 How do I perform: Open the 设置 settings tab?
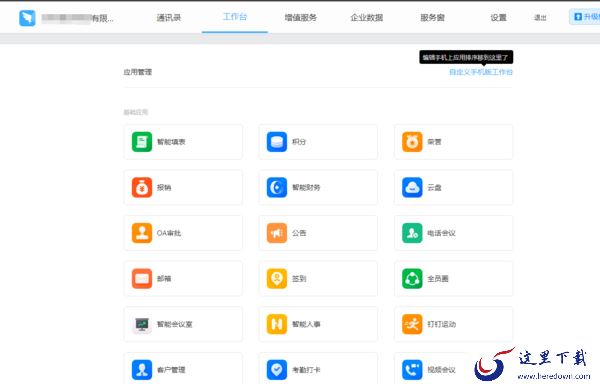[498, 18]
